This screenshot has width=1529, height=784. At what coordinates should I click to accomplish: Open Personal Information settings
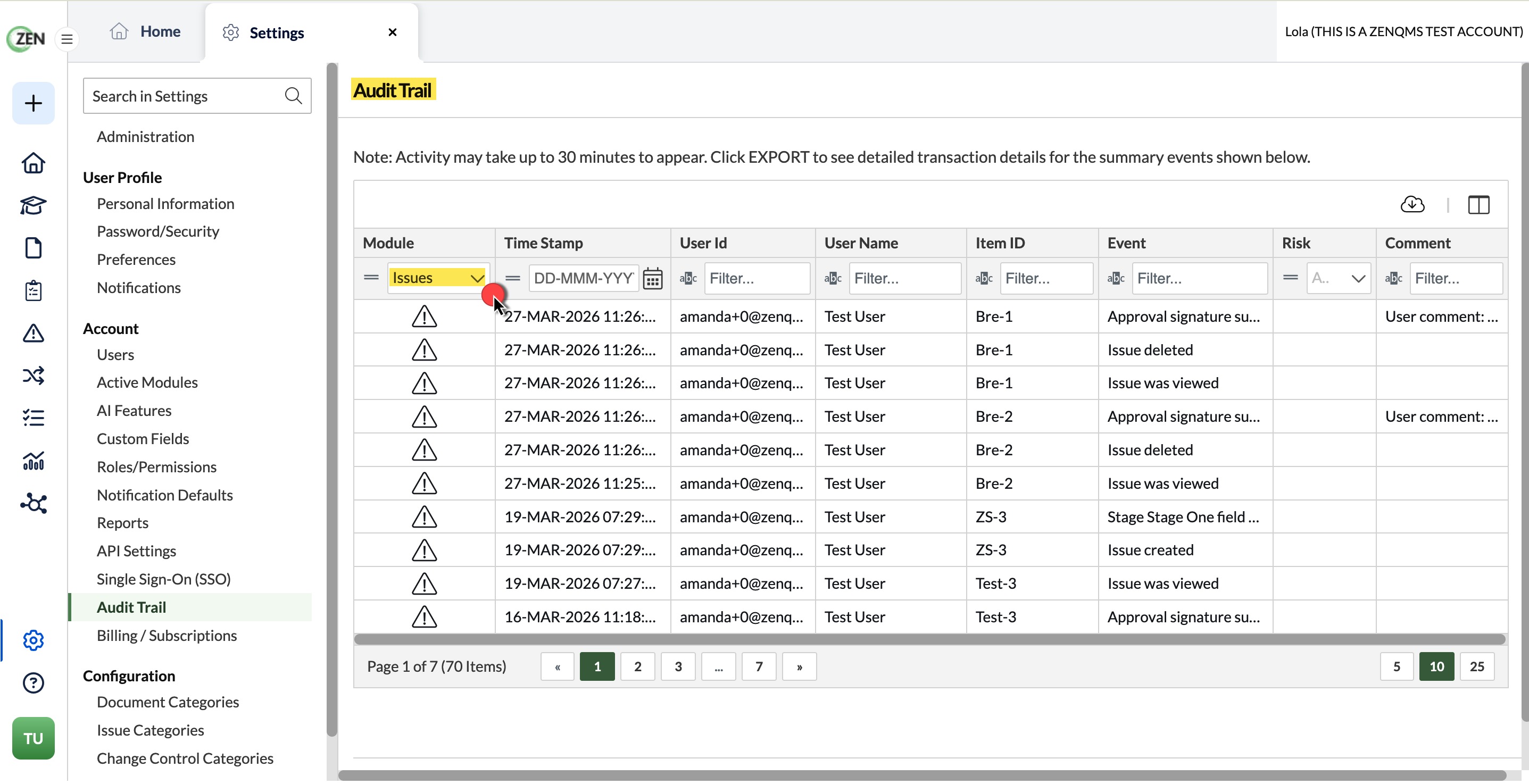click(165, 204)
